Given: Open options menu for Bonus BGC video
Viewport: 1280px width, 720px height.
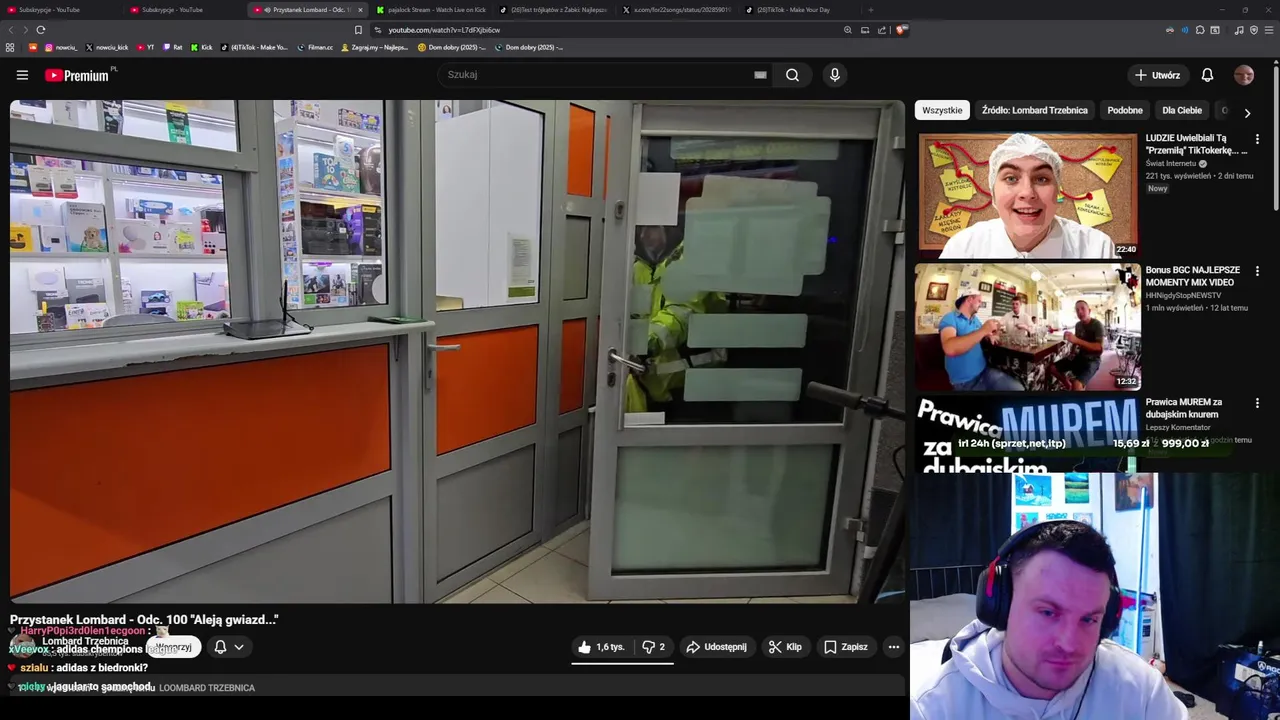Looking at the screenshot, I should (1257, 271).
